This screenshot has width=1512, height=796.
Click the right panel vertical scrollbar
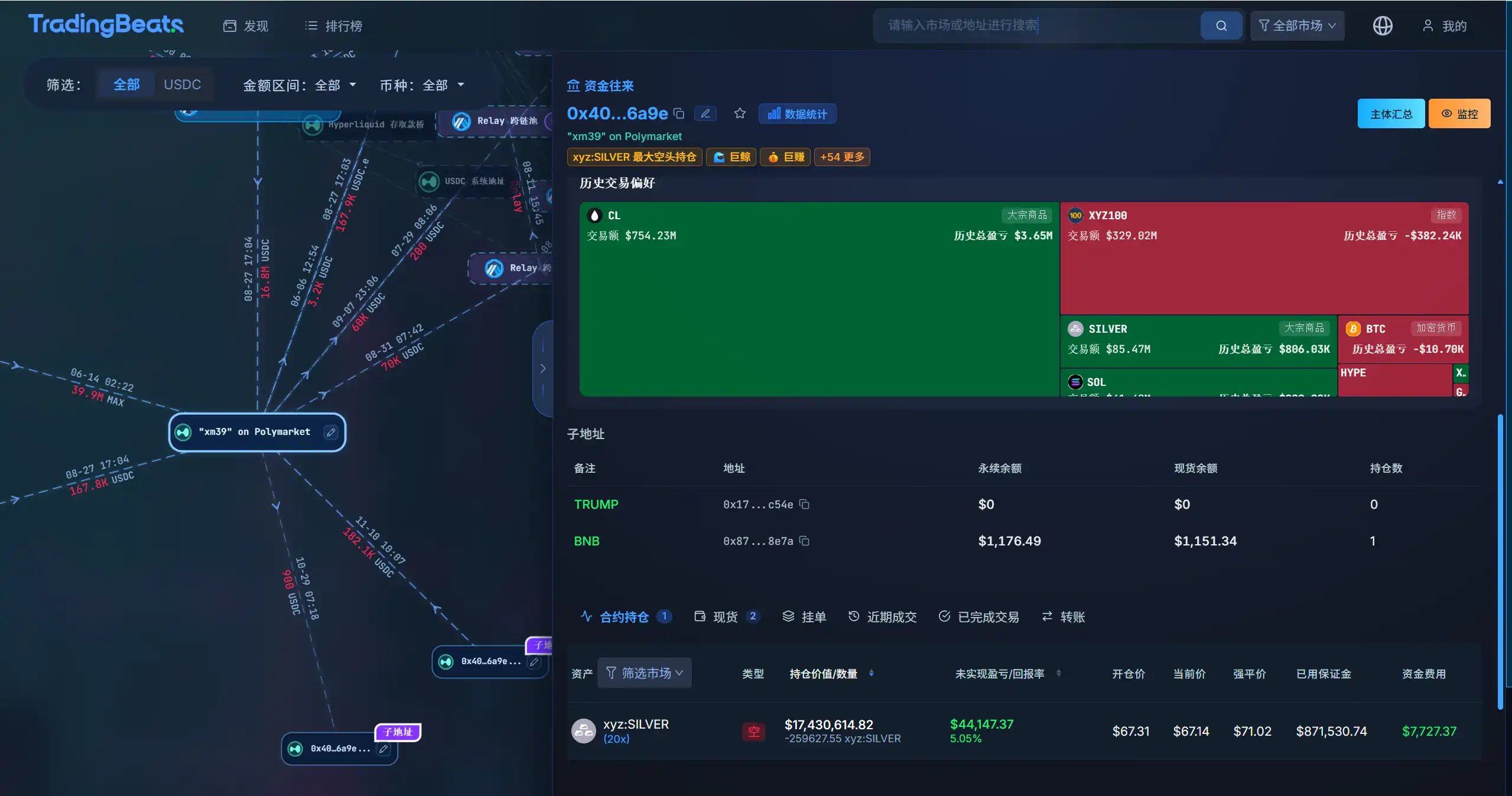pyautogui.click(x=1500, y=561)
